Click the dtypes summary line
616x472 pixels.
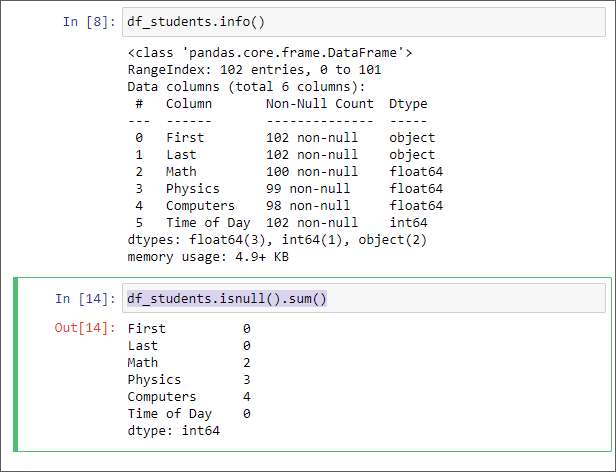(x=276, y=239)
